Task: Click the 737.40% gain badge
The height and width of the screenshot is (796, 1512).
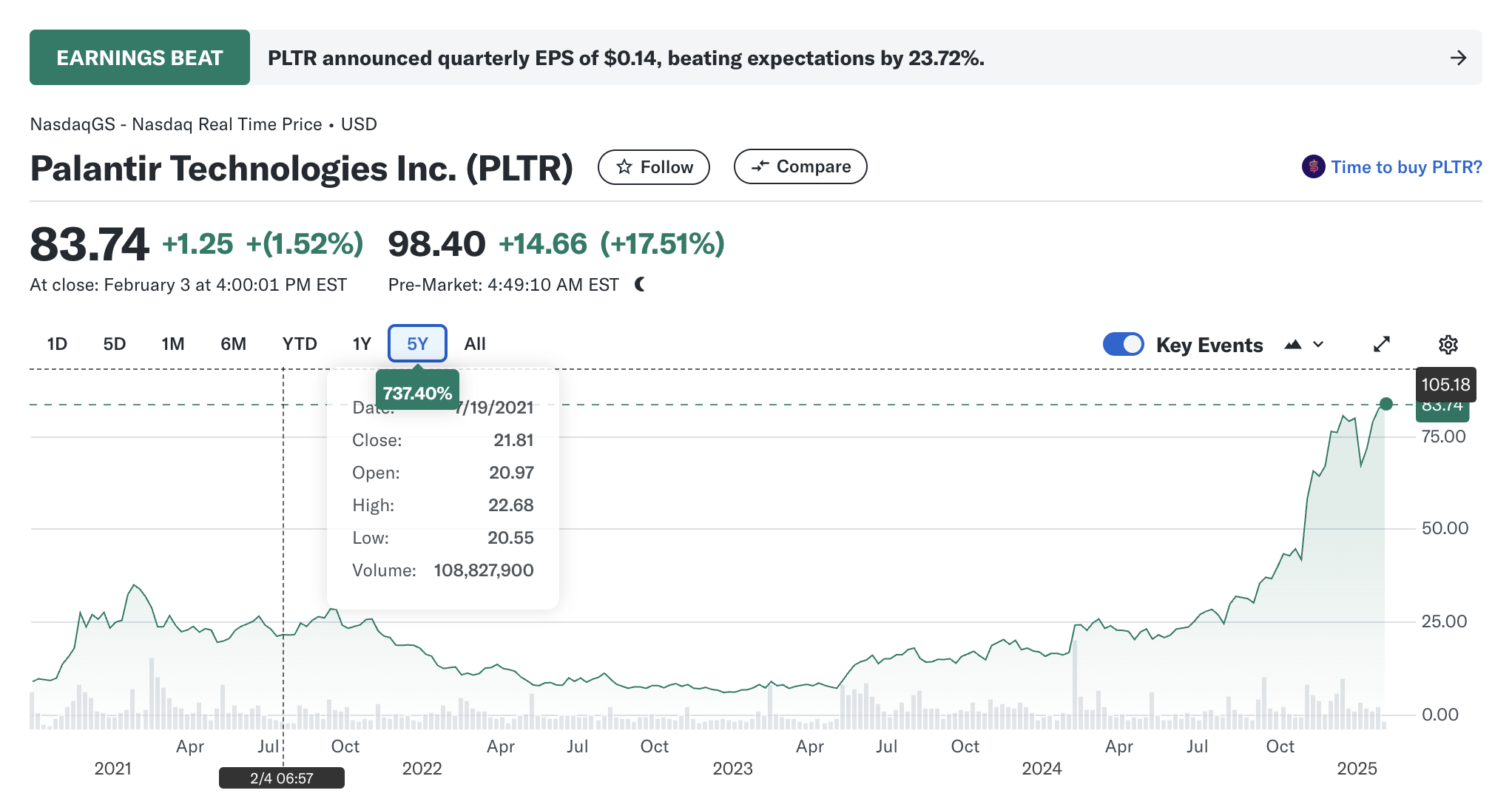Action: [417, 392]
